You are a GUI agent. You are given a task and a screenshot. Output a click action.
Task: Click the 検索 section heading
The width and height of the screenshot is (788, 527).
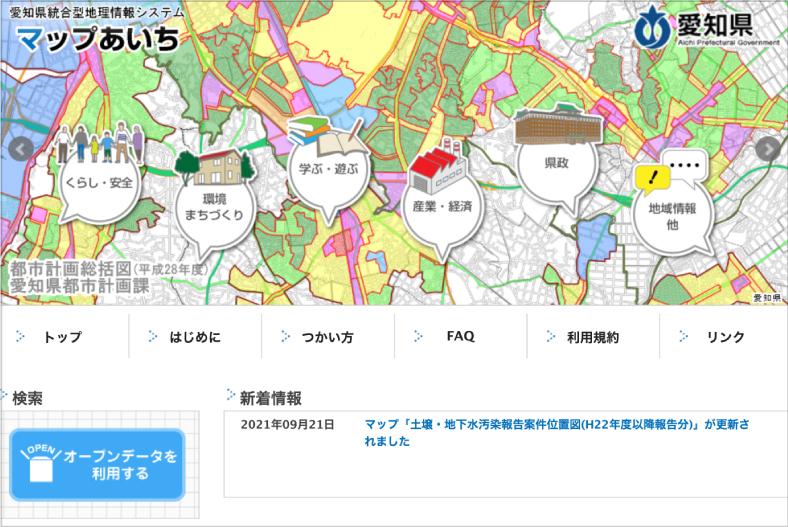(27, 398)
